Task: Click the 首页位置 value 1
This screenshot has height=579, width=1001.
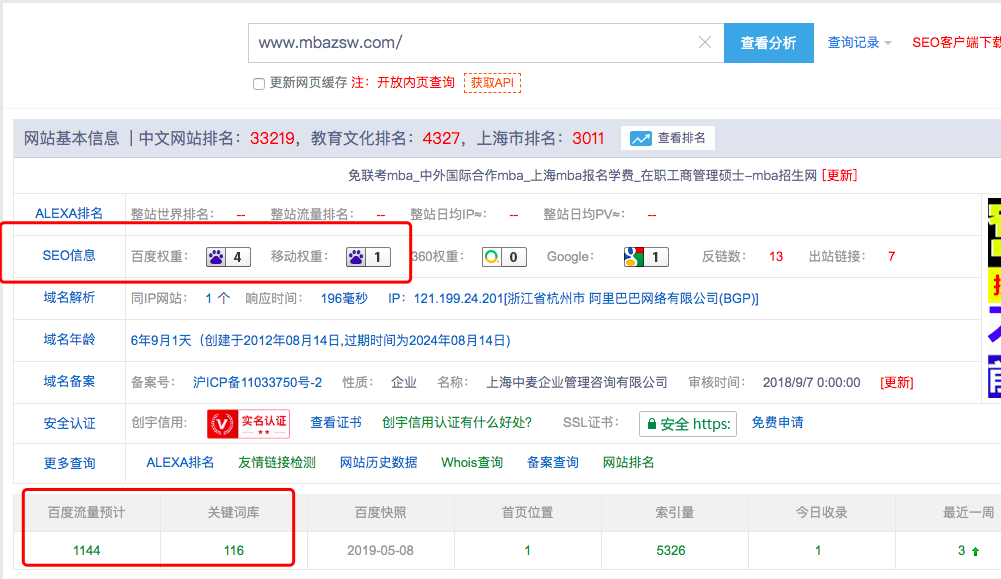Action: click(527, 551)
